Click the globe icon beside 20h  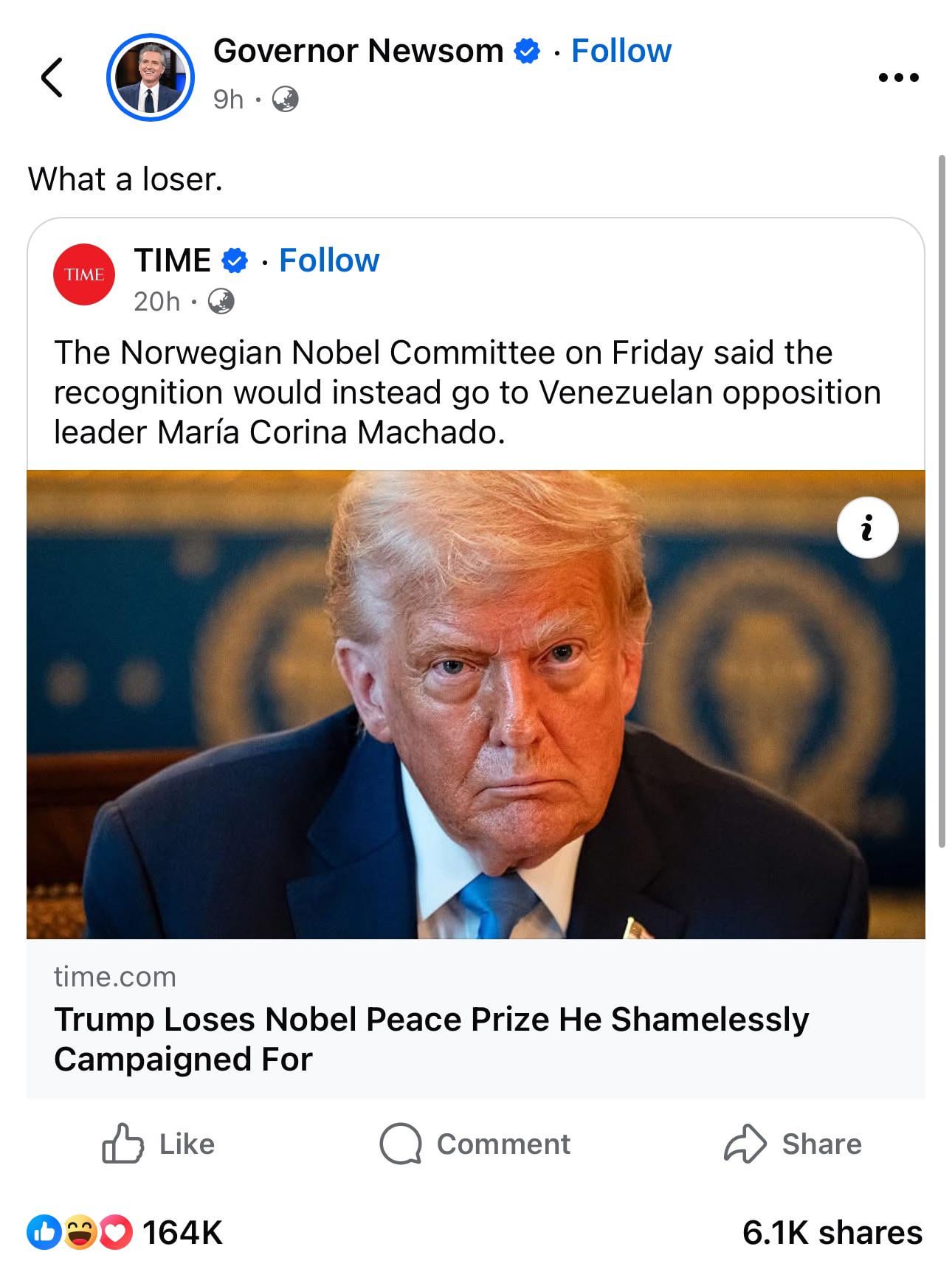point(221,301)
